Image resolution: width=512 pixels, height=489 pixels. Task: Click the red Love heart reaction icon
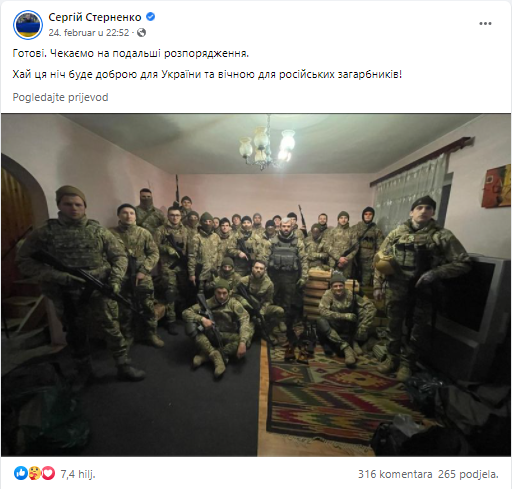point(48,473)
